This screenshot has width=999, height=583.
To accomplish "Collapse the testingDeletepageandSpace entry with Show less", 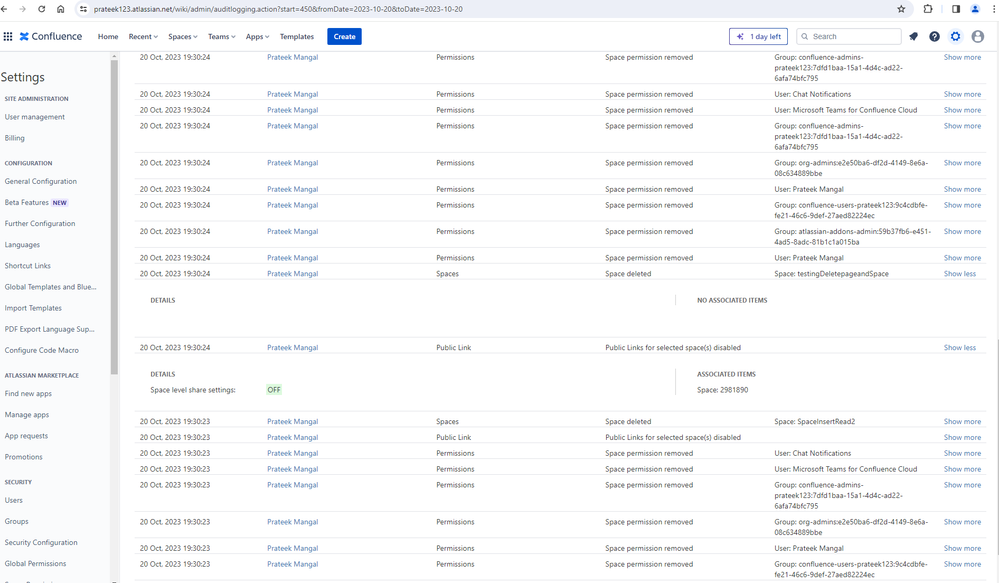I will point(959,274).
